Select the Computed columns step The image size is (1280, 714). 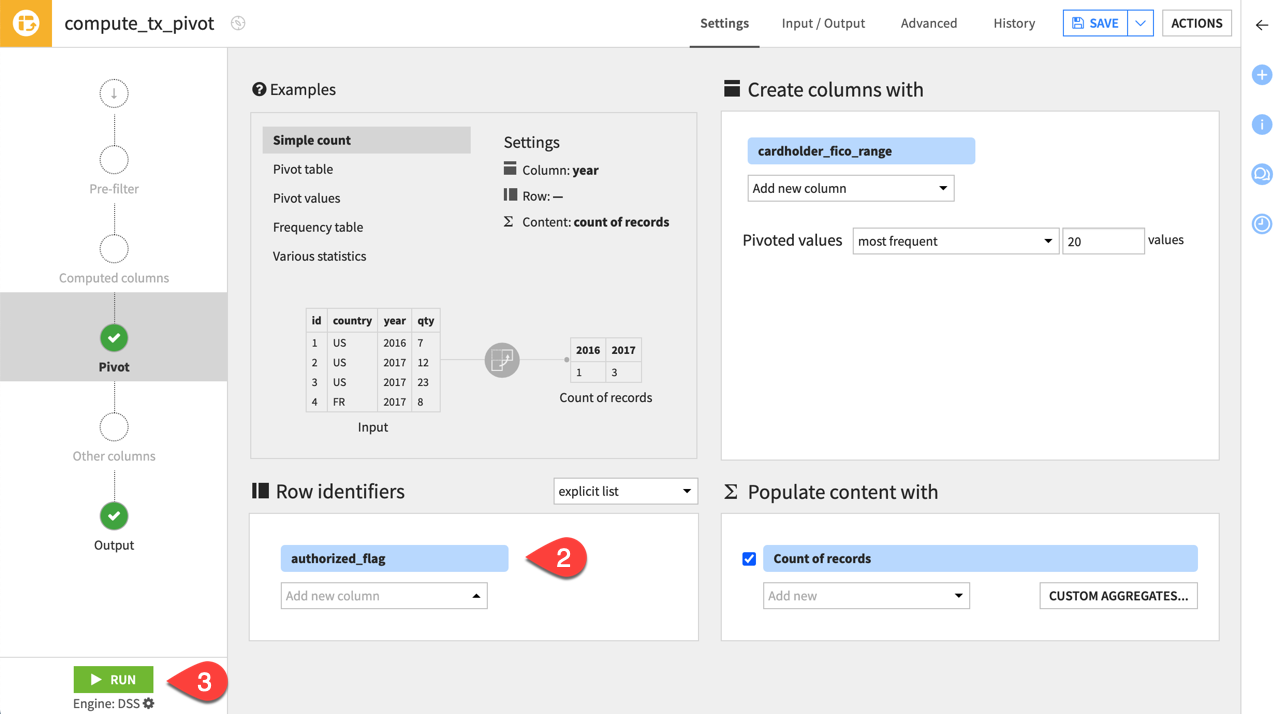click(113, 248)
